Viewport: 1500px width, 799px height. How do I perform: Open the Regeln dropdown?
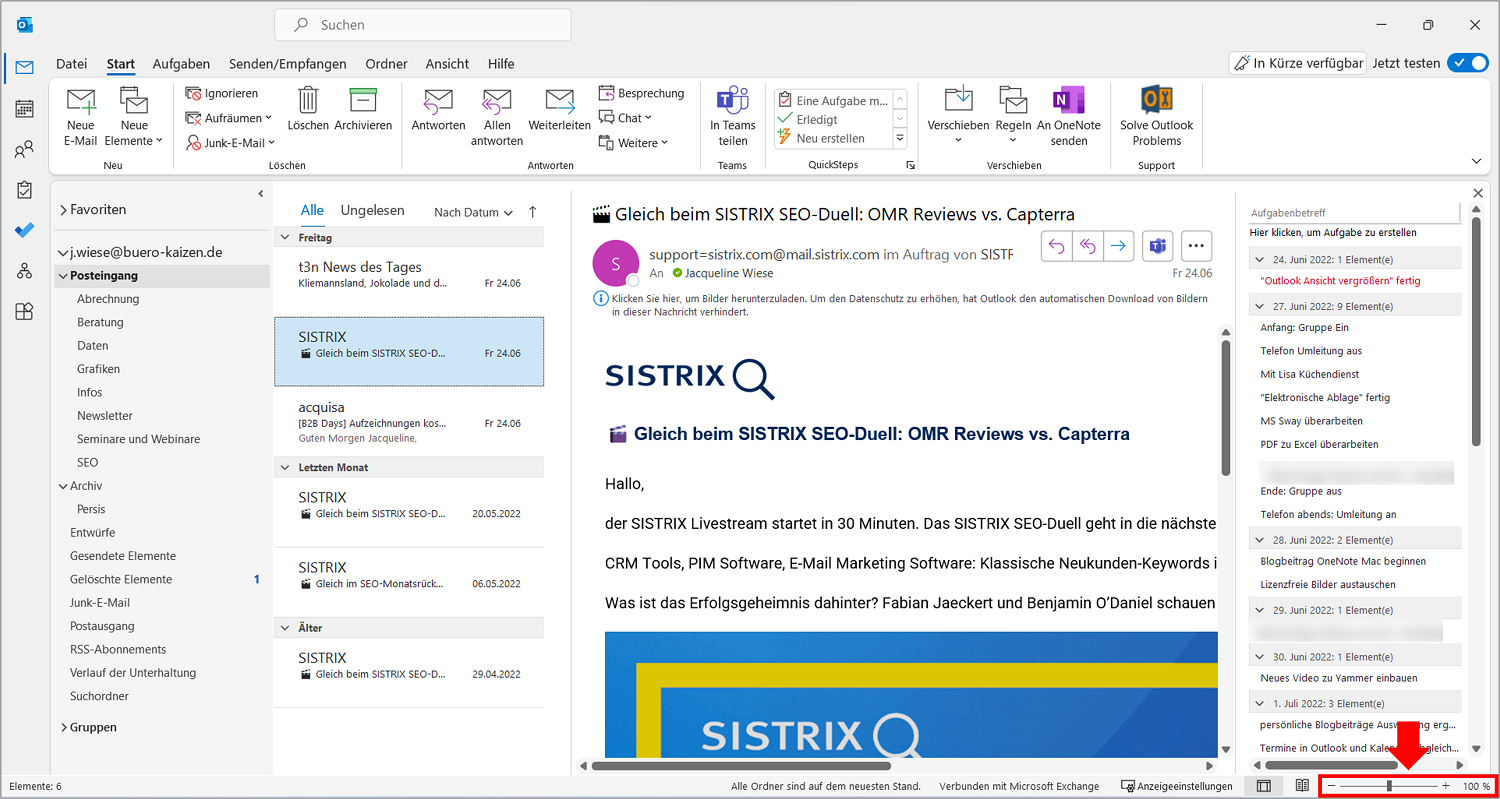(1013, 116)
